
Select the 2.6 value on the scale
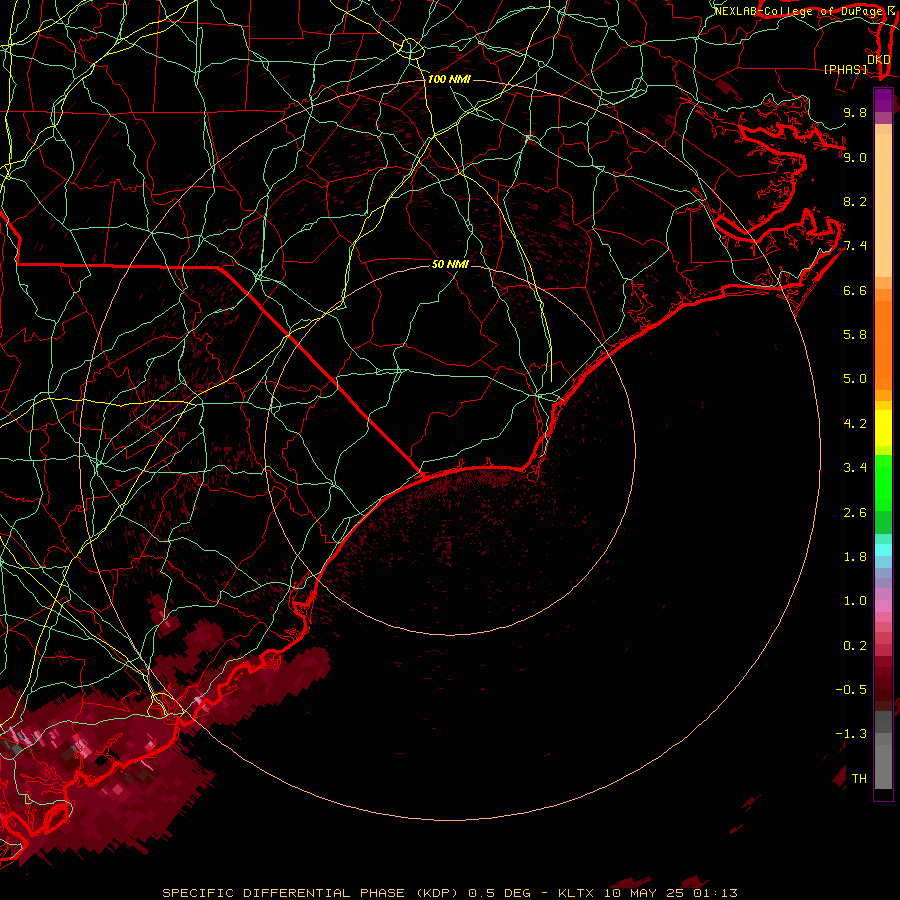[855, 513]
